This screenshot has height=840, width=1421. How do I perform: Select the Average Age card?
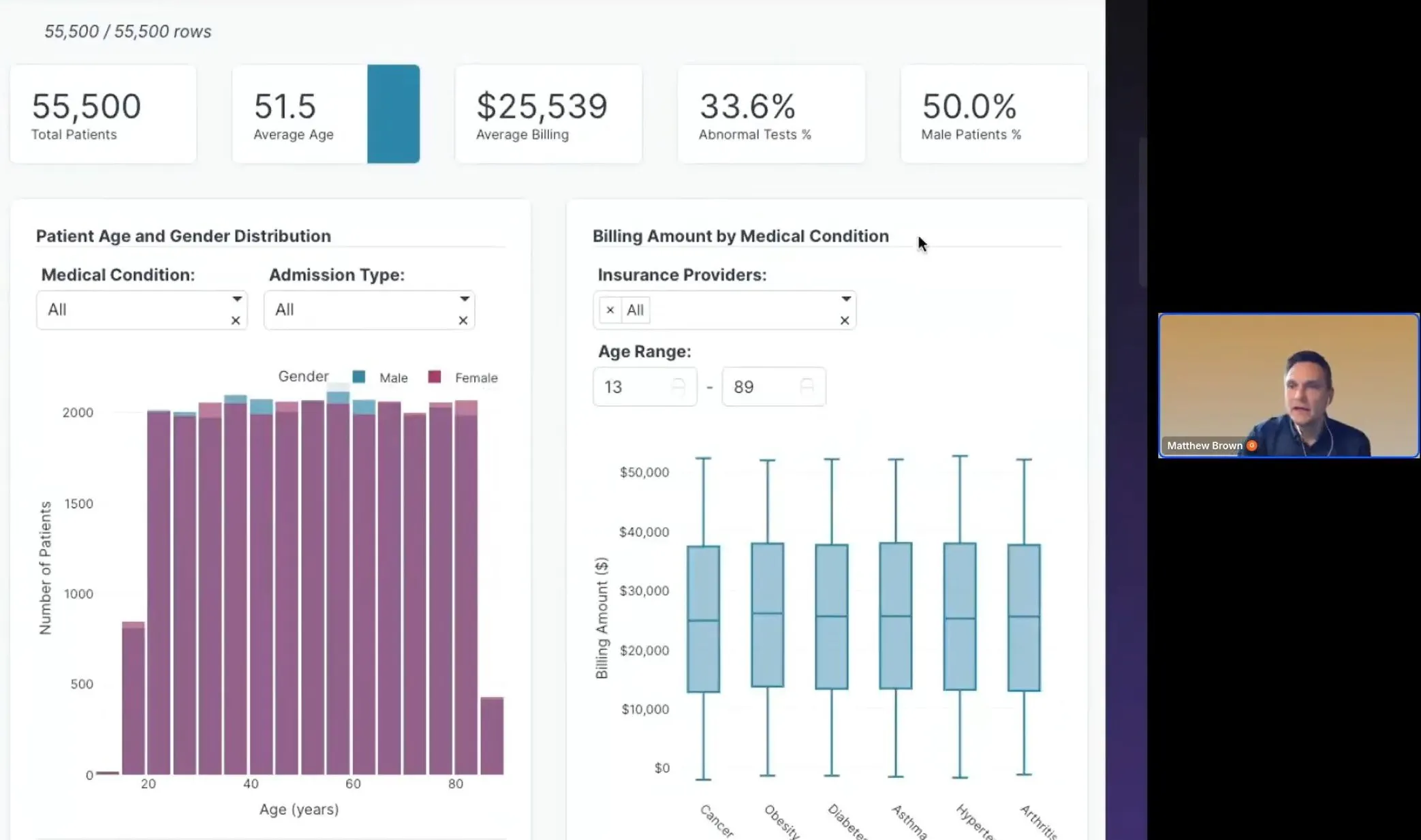[x=326, y=114]
